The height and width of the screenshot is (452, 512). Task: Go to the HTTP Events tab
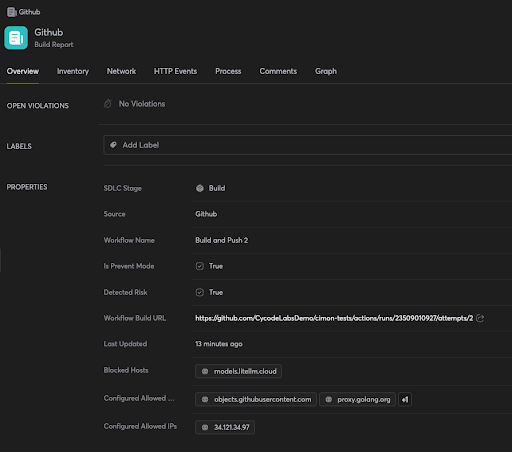(x=175, y=71)
